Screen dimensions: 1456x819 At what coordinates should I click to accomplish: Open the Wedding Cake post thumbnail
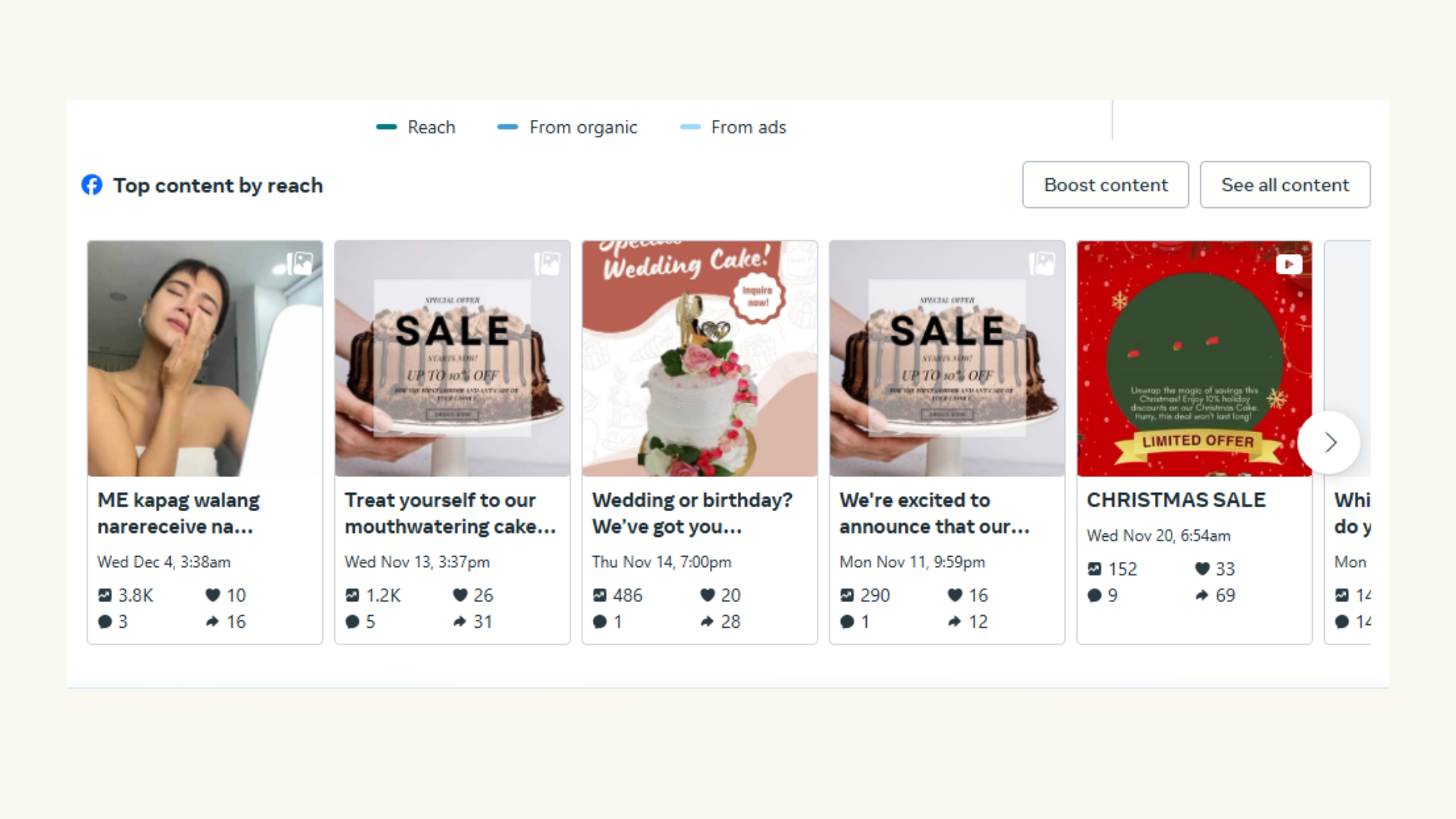point(699,359)
